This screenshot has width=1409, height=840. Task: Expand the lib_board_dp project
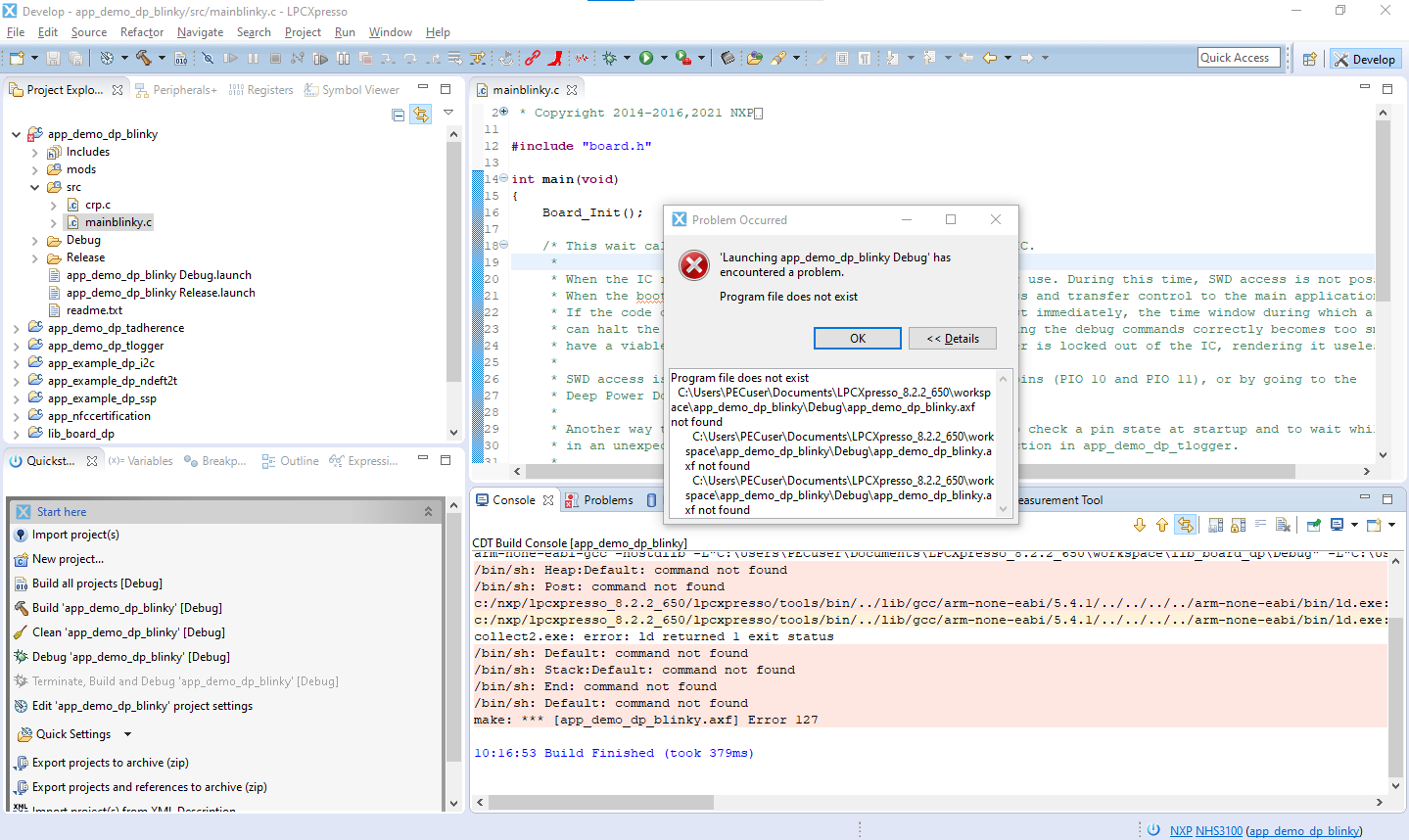click(17, 434)
